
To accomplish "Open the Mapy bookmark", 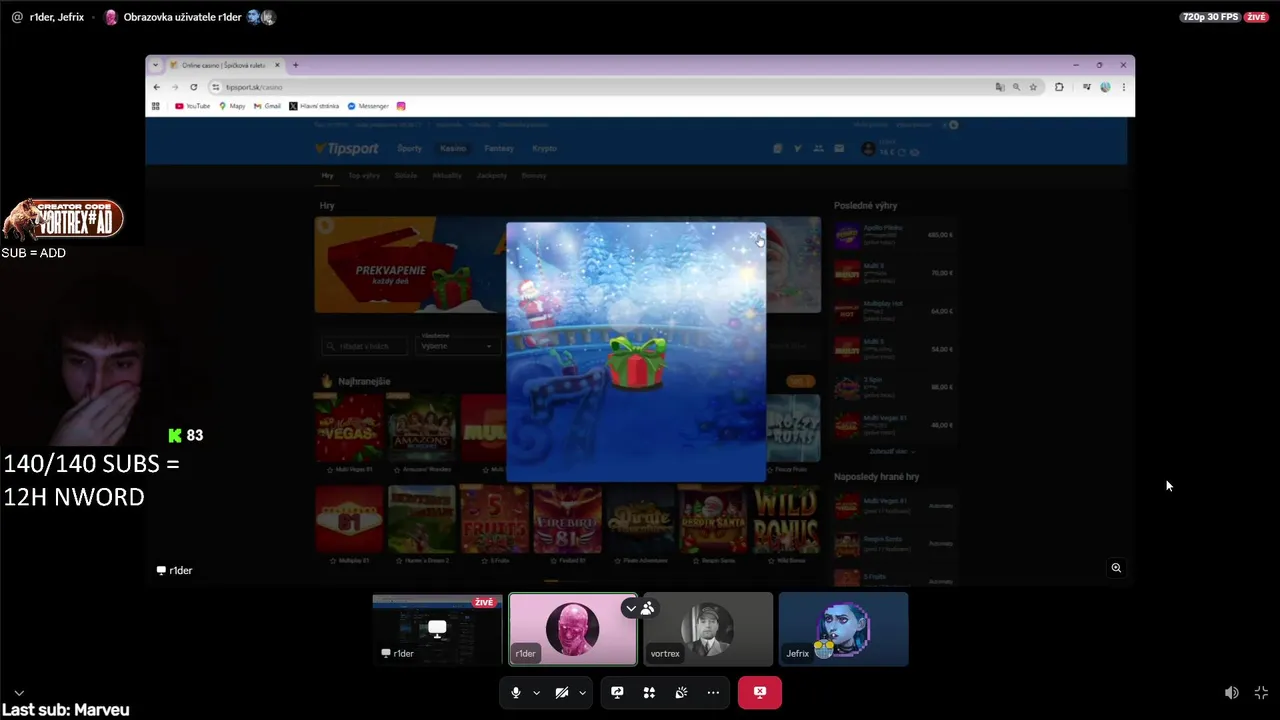I will coord(232,106).
